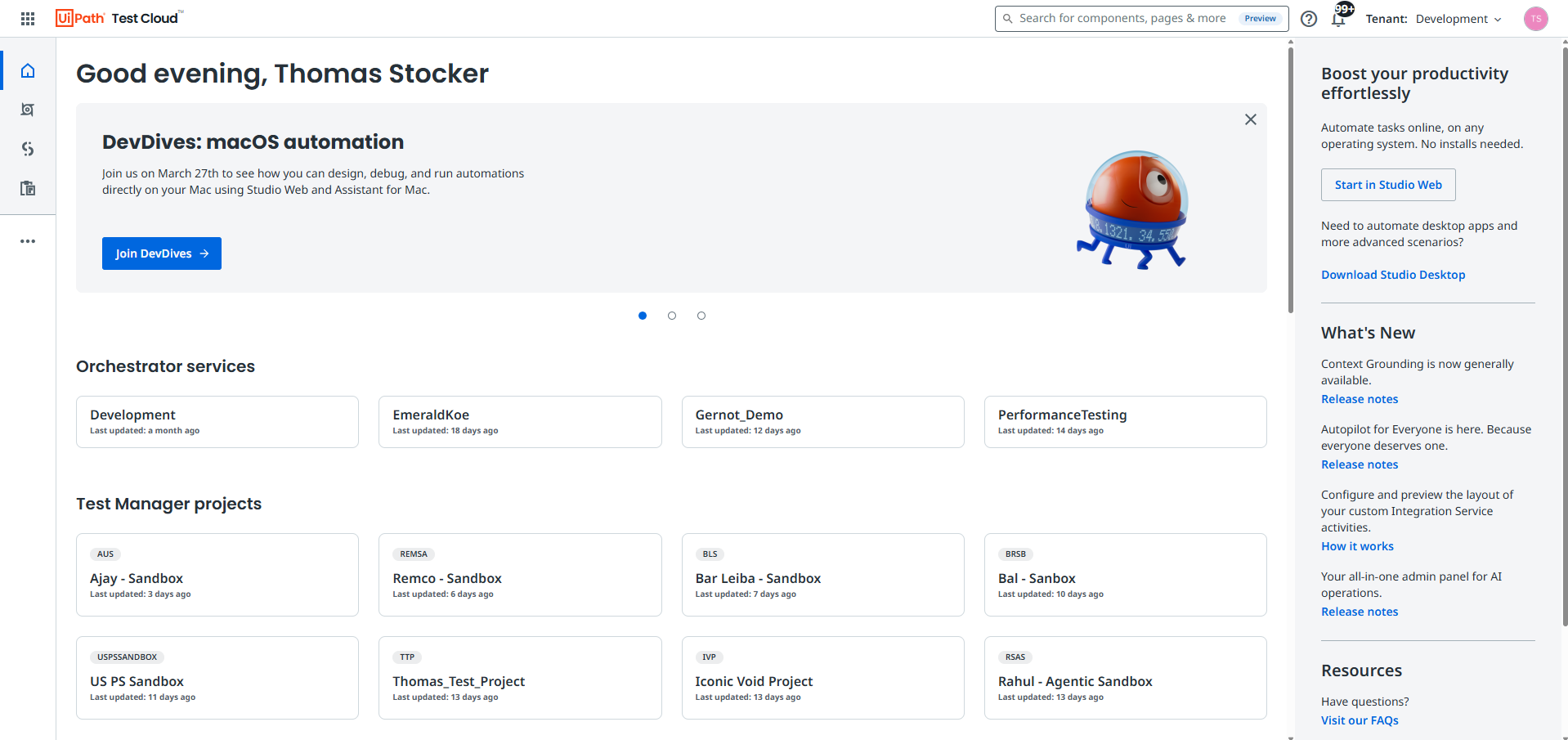Open the Remco - Sandbox project
The height and width of the screenshot is (740, 1568).
[520, 575]
